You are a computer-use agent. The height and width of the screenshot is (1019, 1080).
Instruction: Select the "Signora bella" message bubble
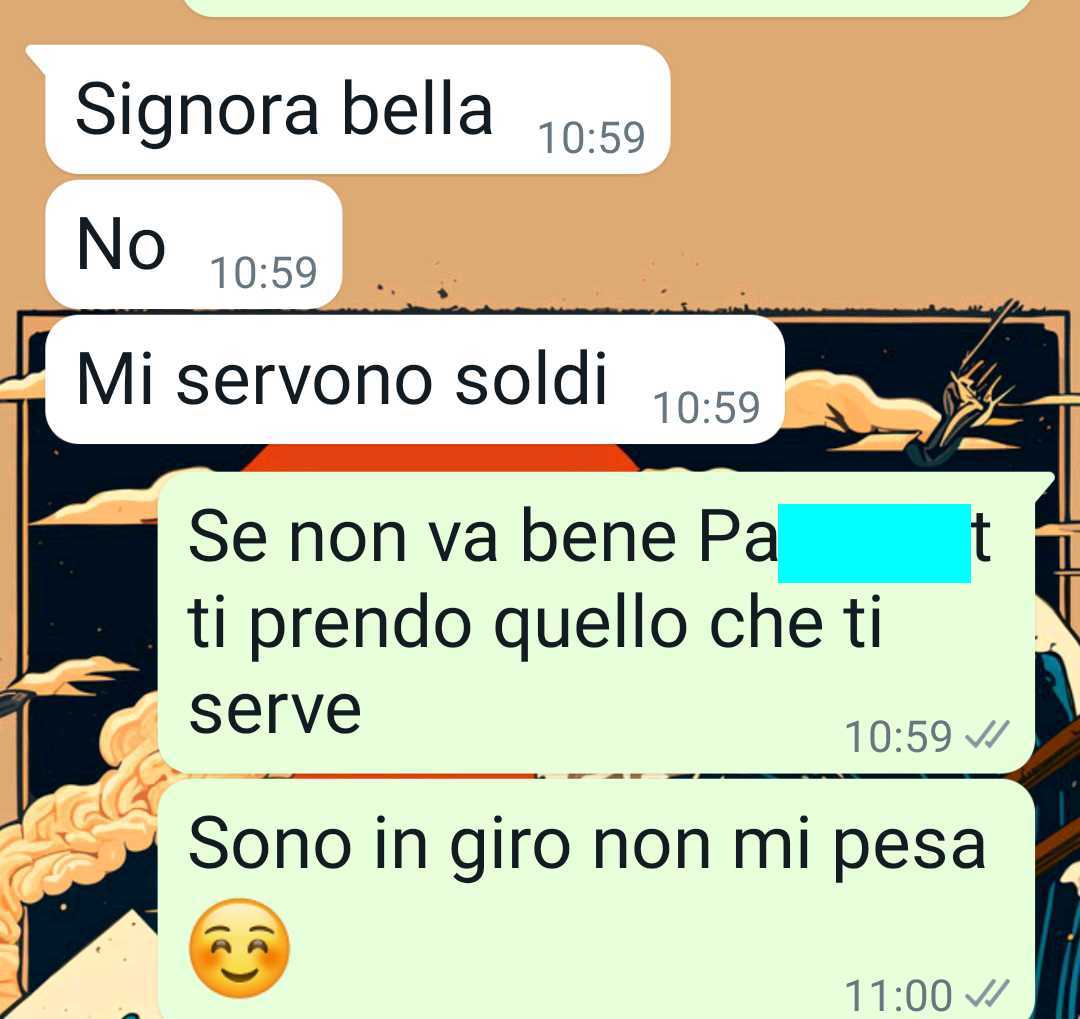coord(357,109)
